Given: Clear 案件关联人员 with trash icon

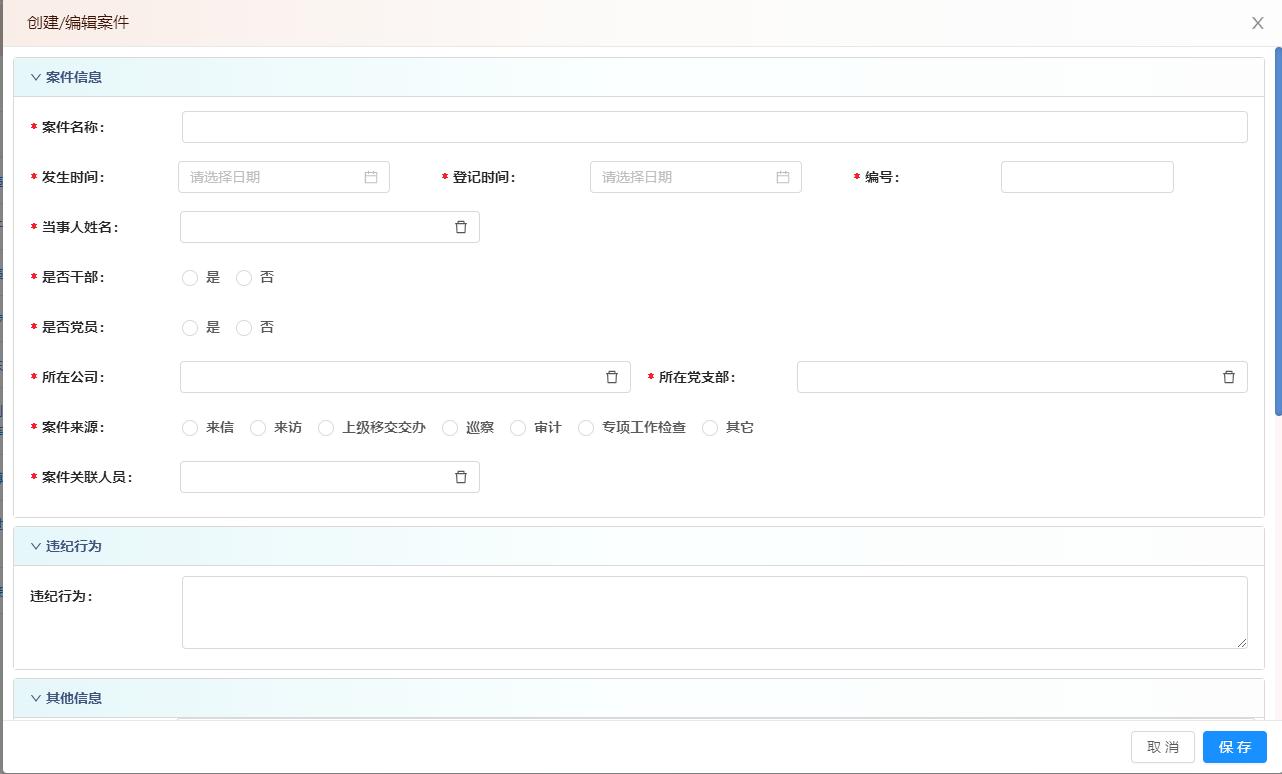Looking at the screenshot, I should [461, 477].
